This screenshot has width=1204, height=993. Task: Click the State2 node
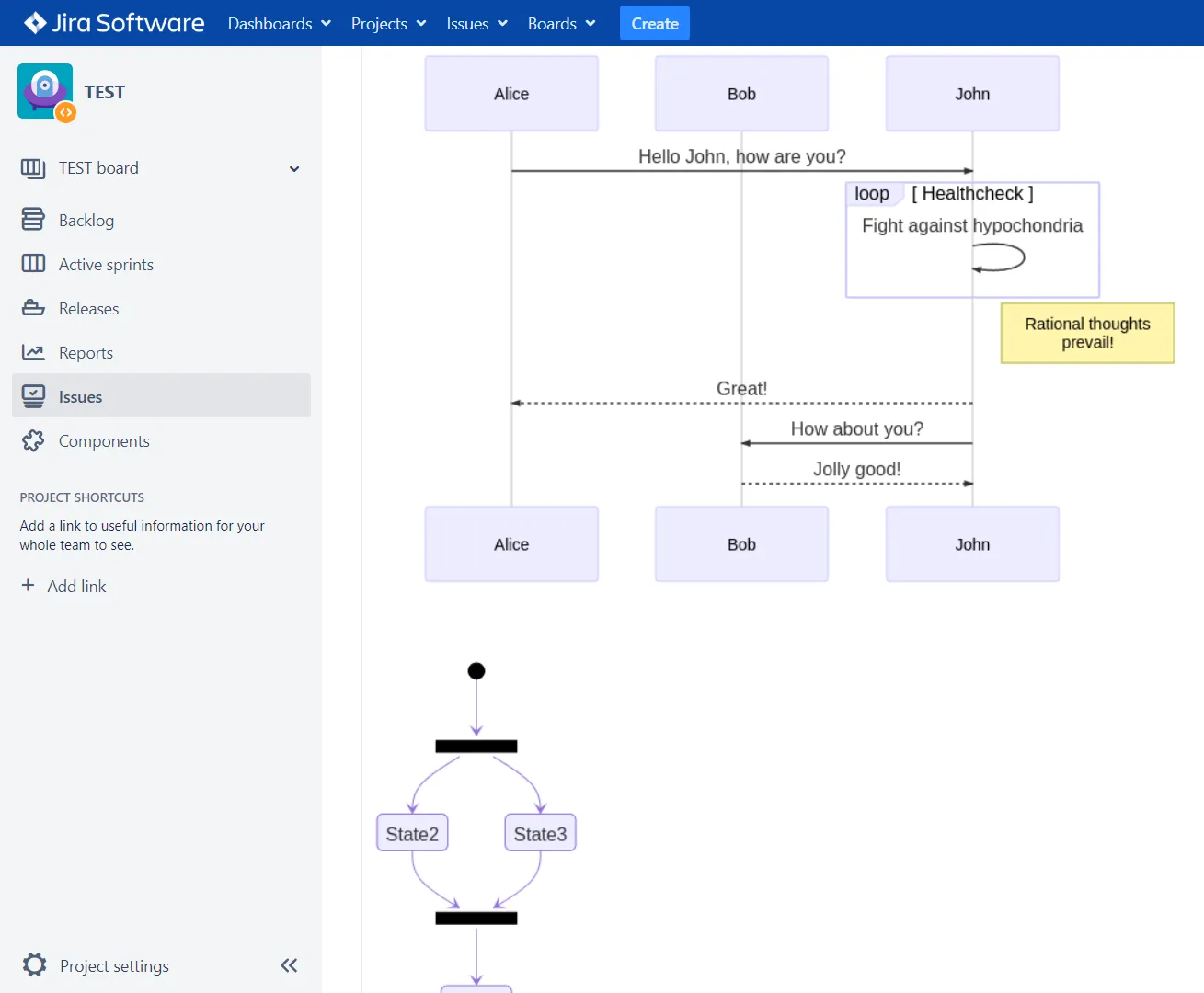(412, 833)
